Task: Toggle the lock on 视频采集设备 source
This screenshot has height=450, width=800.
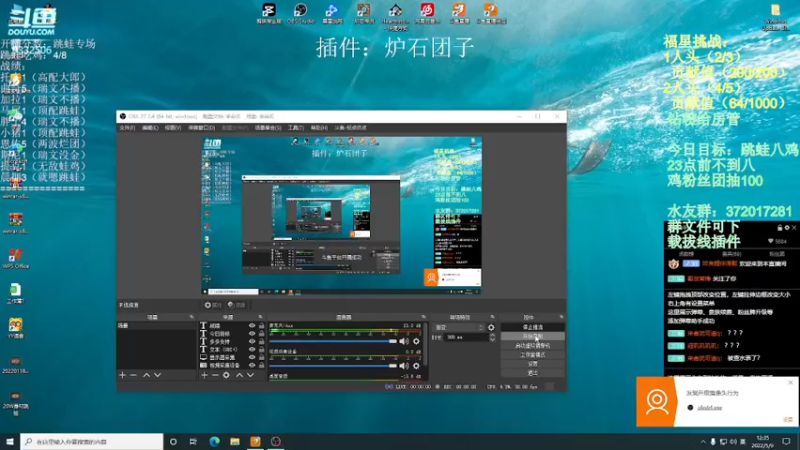Action: click(x=262, y=365)
